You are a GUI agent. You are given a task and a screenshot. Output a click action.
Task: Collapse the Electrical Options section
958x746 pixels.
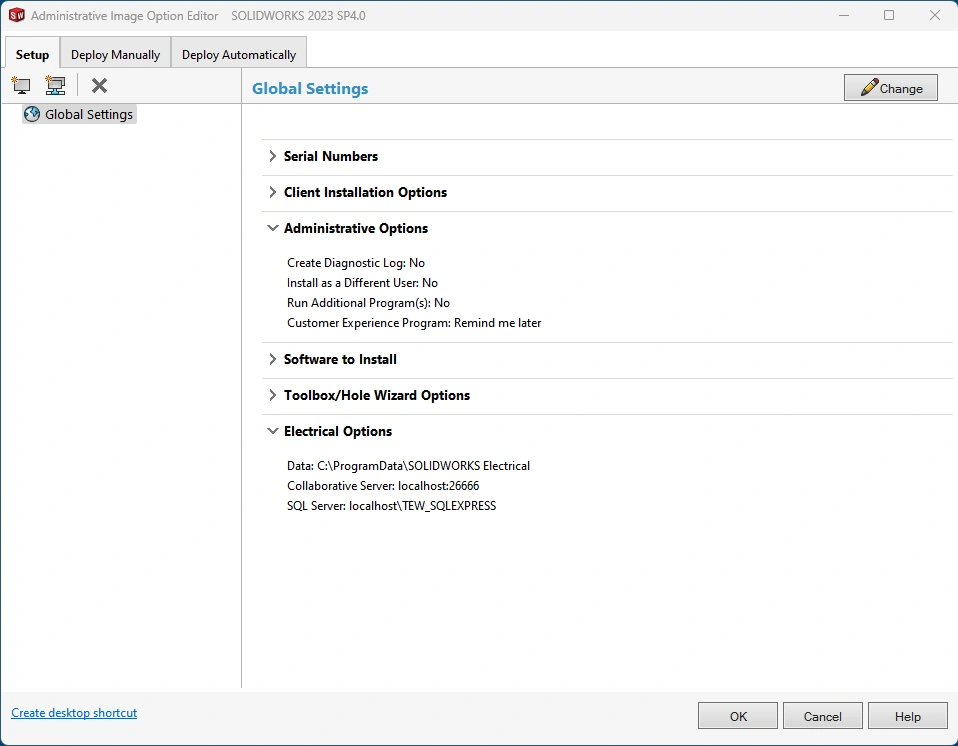[x=273, y=431]
